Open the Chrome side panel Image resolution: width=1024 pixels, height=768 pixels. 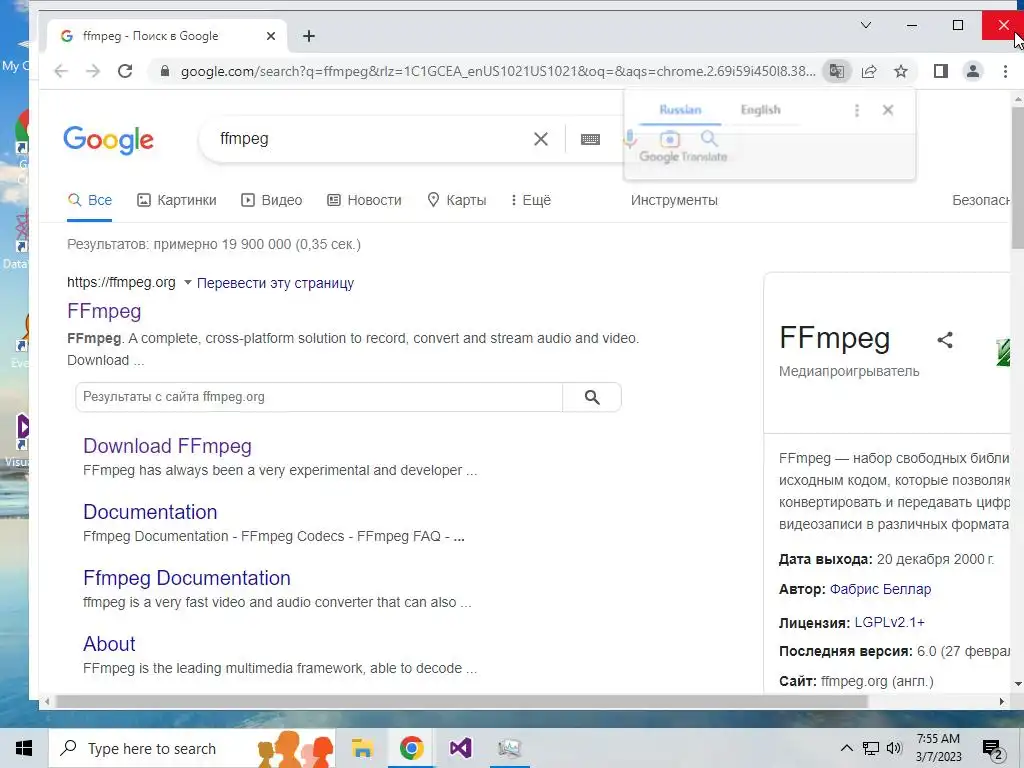940,71
